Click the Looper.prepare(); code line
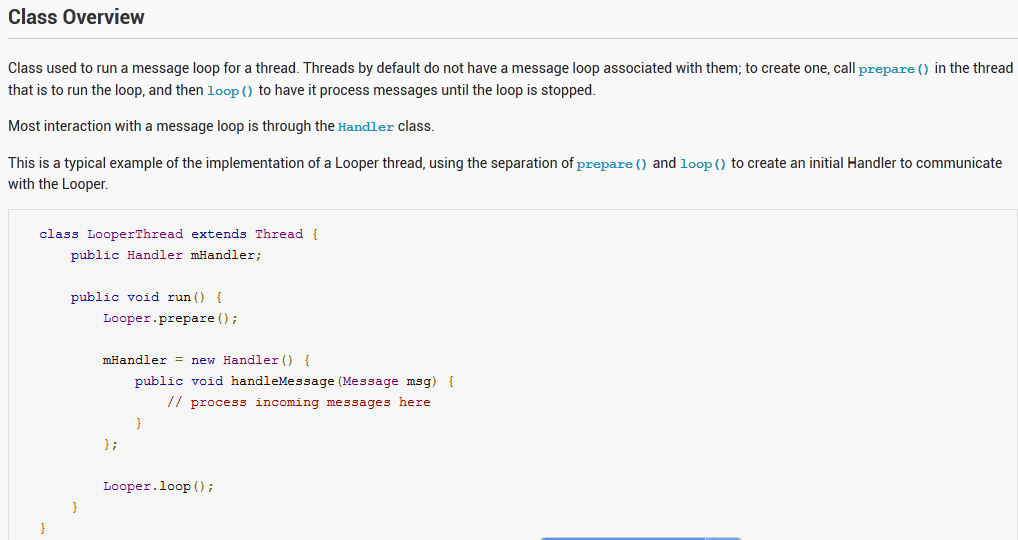This screenshot has width=1018, height=540. [170, 318]
